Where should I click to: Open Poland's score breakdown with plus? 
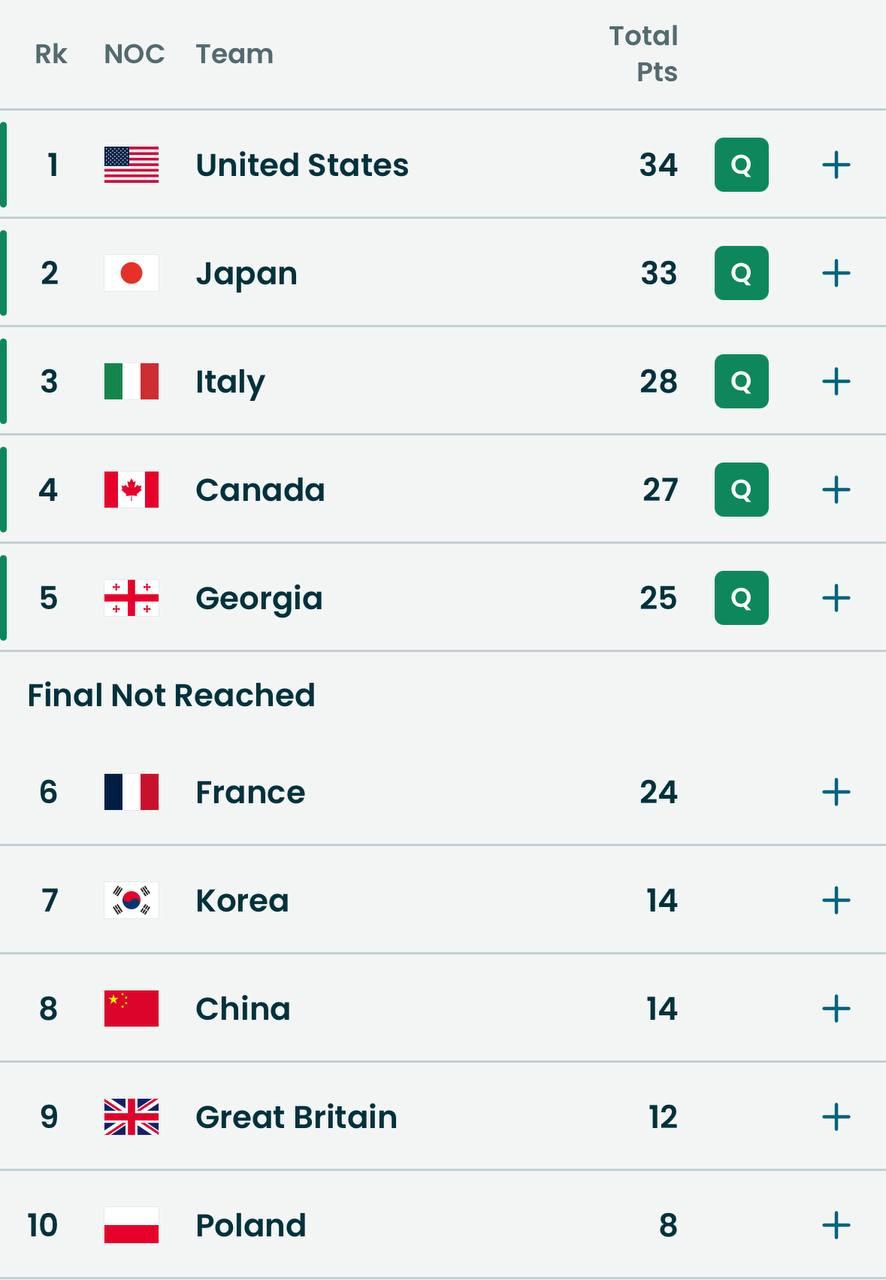836,1225
